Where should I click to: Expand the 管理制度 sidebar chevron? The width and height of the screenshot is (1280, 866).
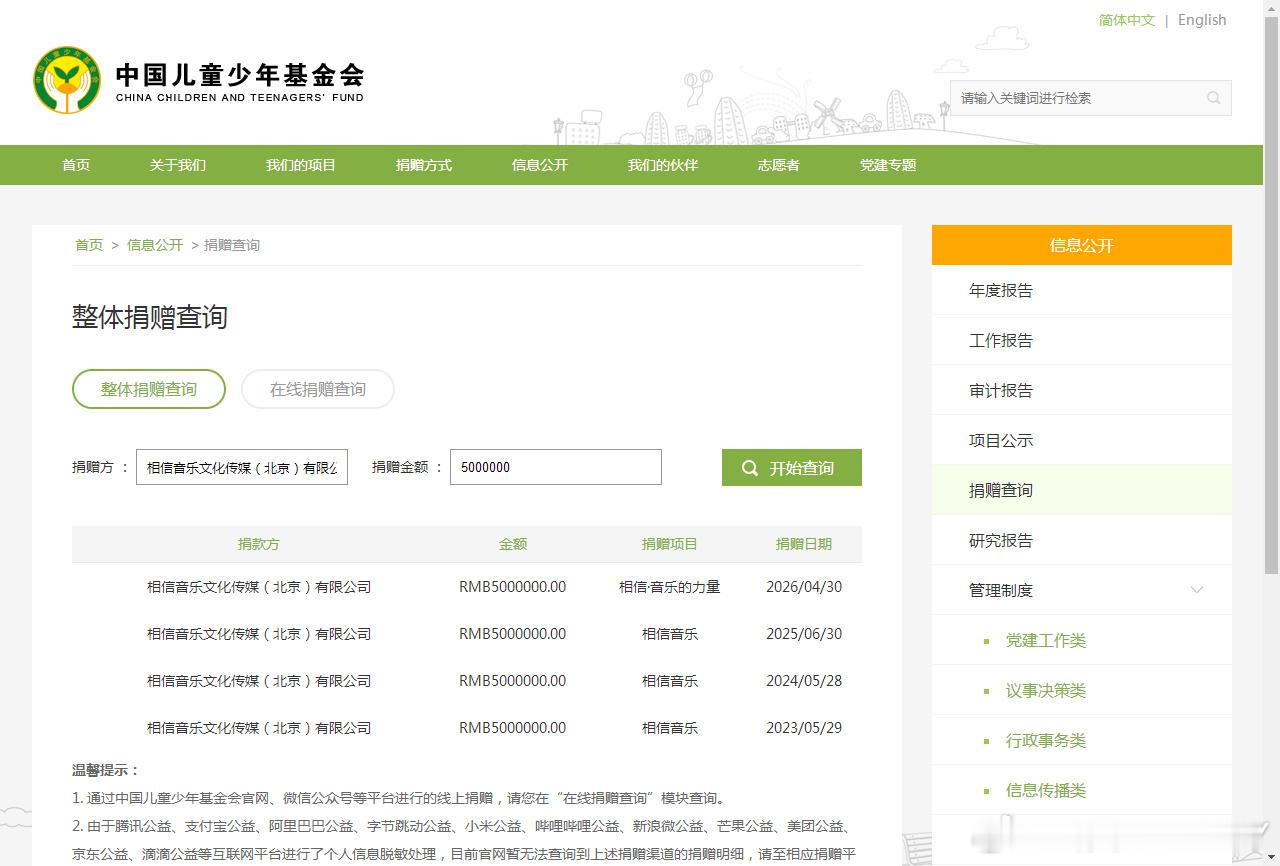point(1197,590)
